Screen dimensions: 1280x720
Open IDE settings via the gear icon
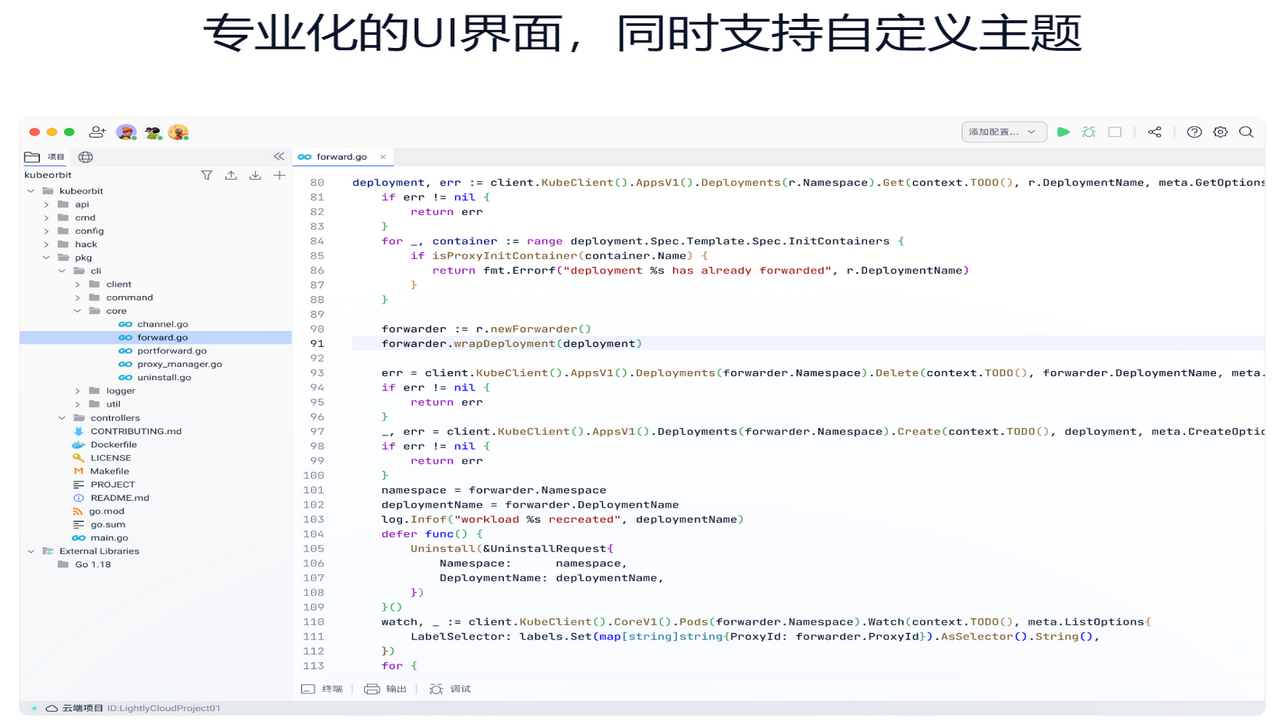point(1220,131)
